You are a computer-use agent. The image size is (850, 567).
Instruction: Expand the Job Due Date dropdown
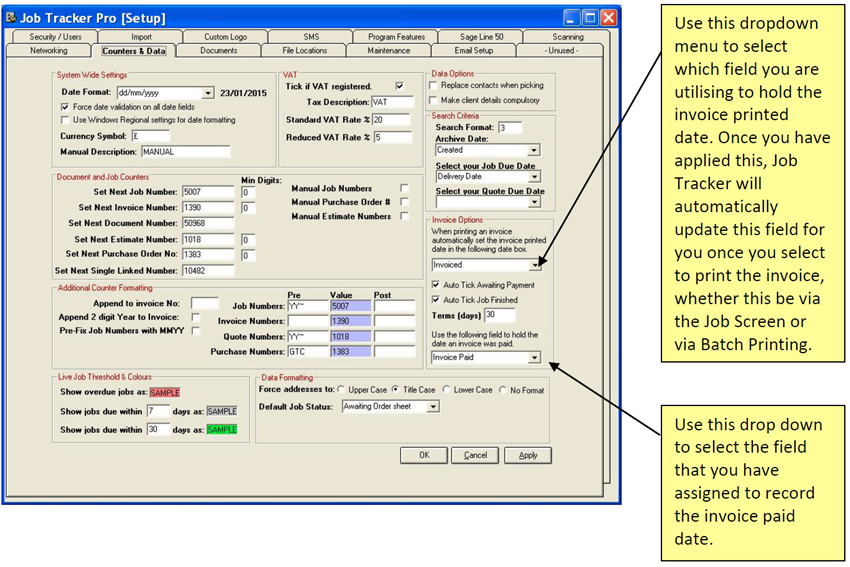click(534, 177)
